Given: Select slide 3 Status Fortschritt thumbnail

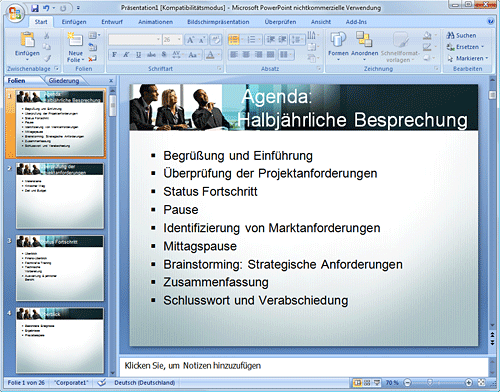Looking at the screenshot, I should pyautogui.click(x=60, y=268).
